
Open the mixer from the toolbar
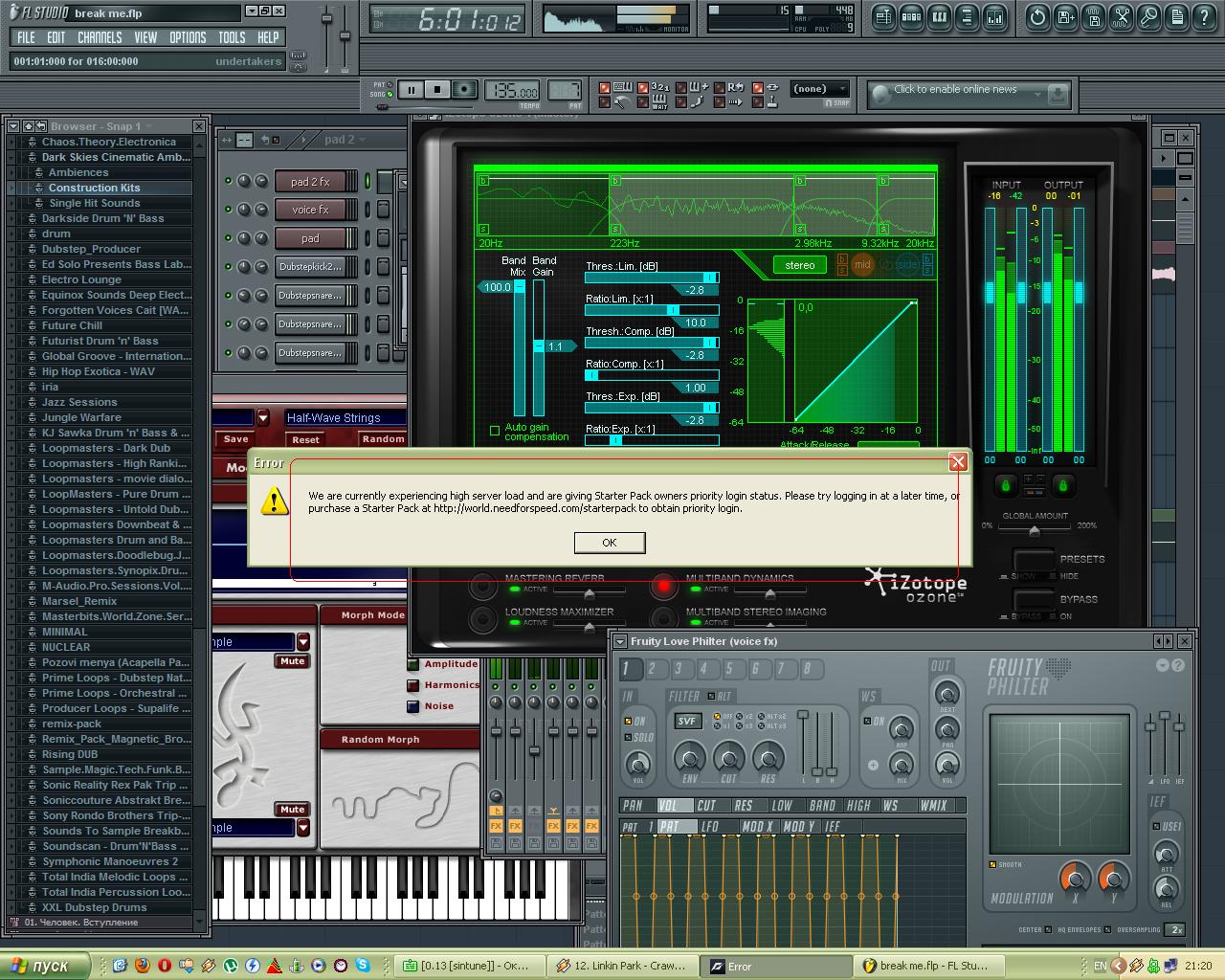[x=994, y=17]
